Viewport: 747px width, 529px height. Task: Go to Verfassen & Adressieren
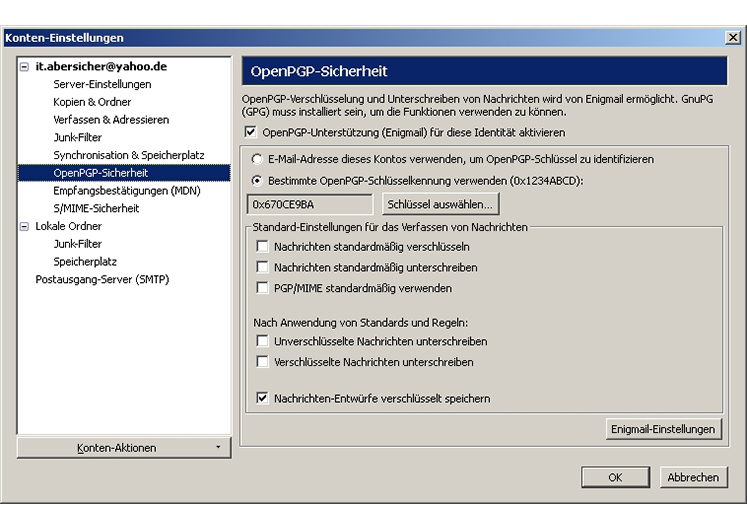[111, 120]
